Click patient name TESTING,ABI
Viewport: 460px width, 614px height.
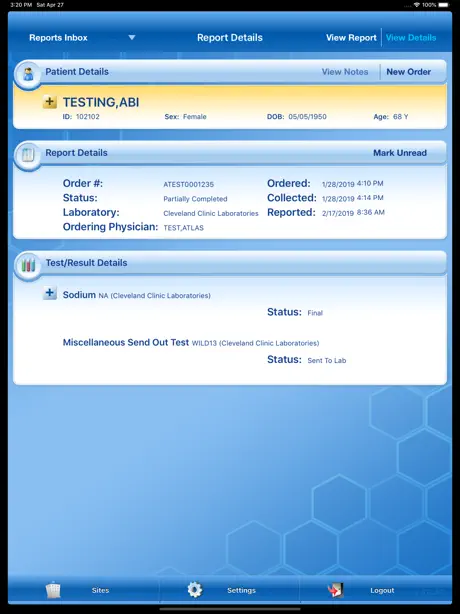click(x=101, y=102)
